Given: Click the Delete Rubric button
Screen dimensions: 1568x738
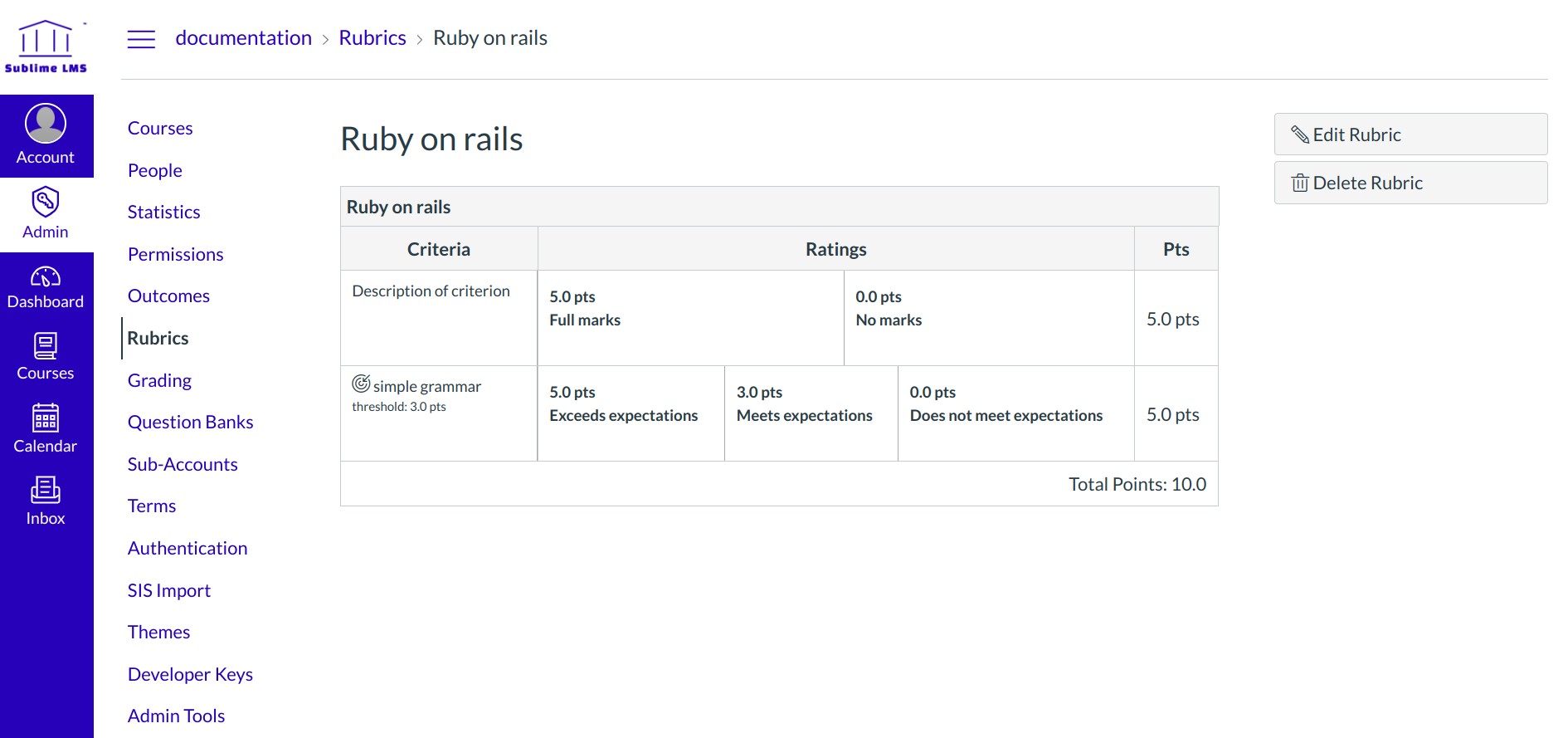Looking at the screenshot, I should pos(1410,183).
